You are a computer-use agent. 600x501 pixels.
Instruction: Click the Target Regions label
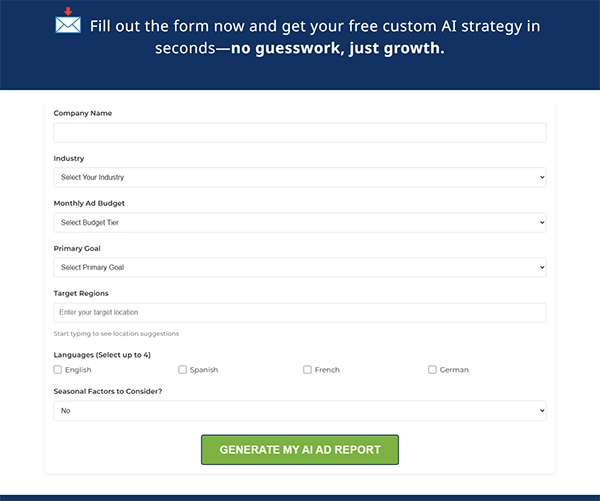(81, 293)
